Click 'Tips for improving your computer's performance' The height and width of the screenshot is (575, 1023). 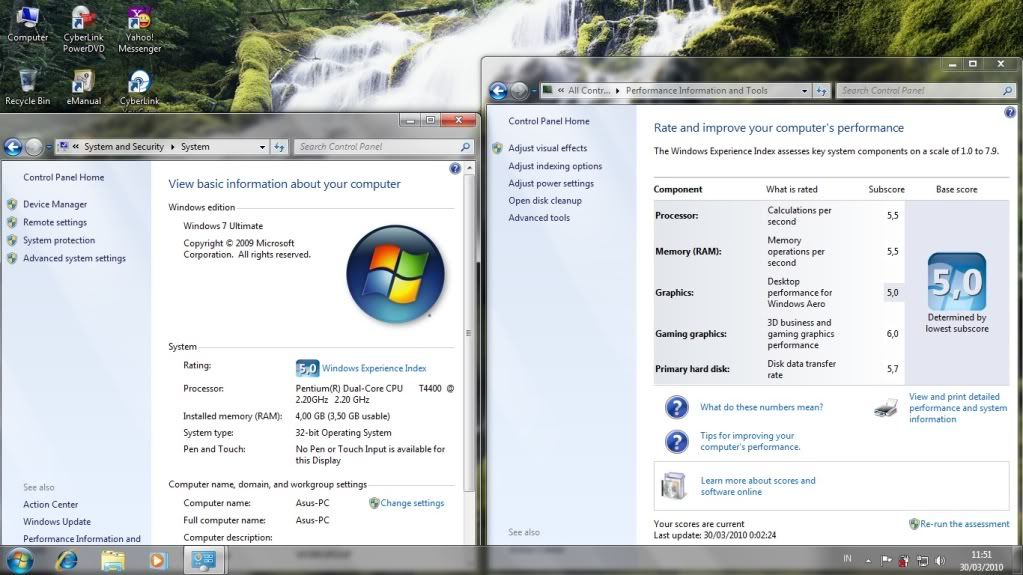(x=750, y=441)
